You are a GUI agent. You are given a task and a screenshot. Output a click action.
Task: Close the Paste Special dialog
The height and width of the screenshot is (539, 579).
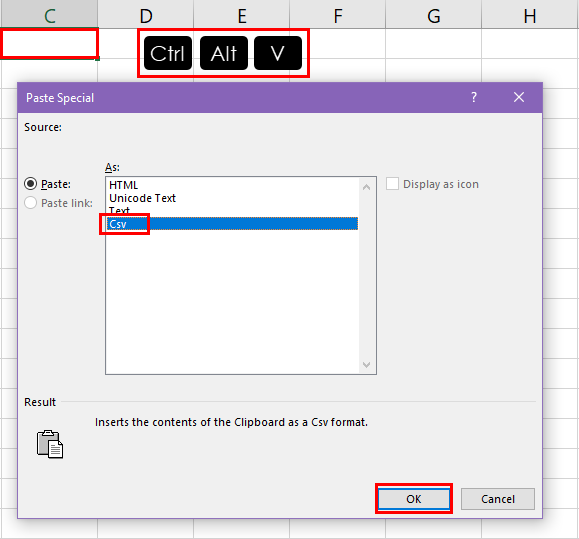click(519, 97)
